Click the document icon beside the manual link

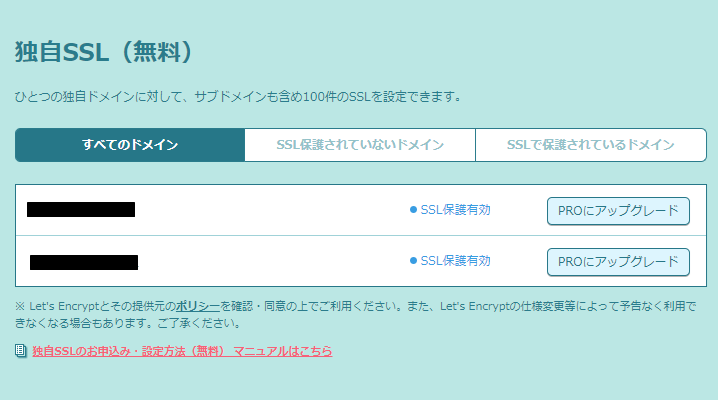coord(21,351)
